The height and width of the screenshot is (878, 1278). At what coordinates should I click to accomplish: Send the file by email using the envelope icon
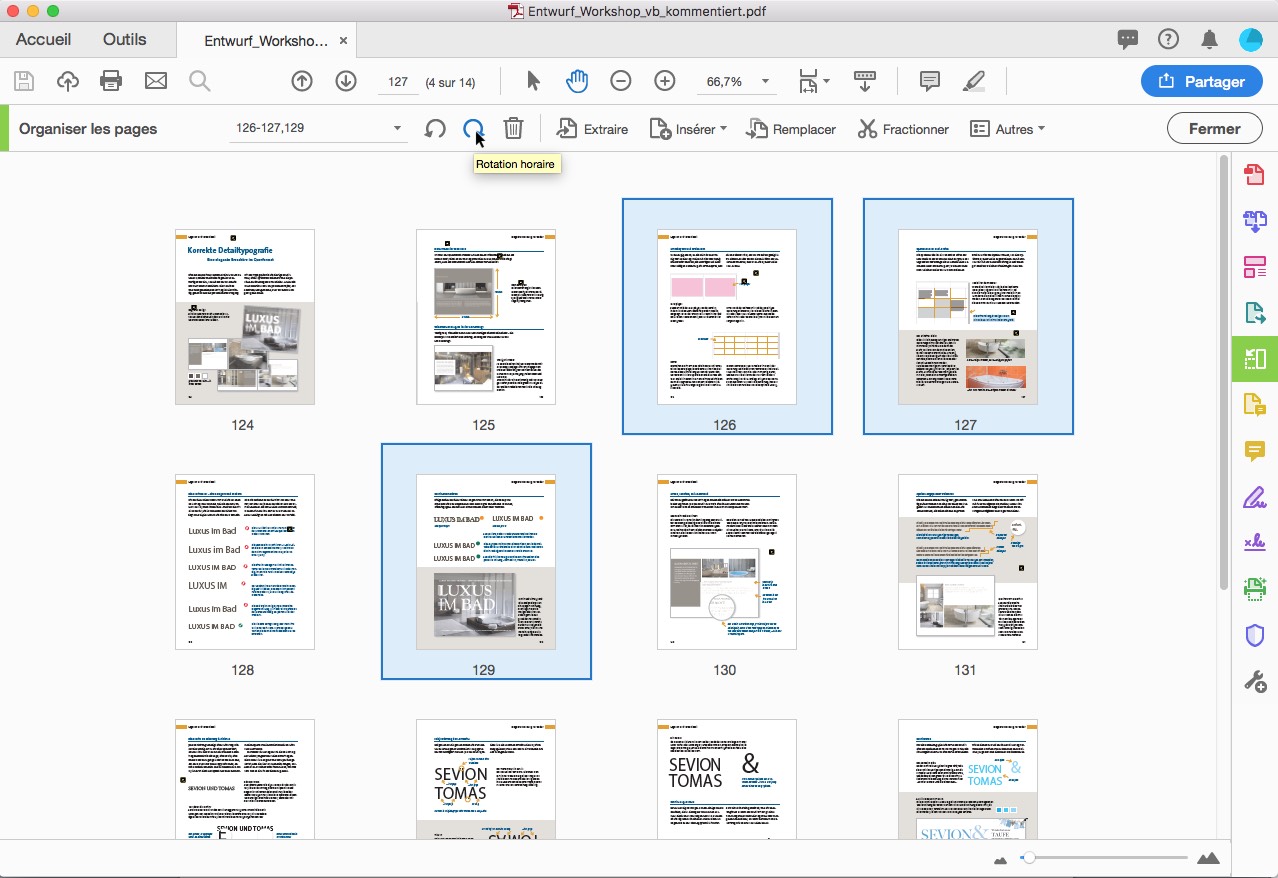[156, 82]
